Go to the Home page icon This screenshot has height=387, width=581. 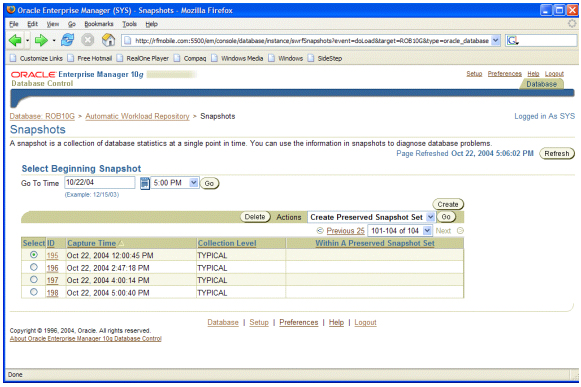[x=108, y=40]
